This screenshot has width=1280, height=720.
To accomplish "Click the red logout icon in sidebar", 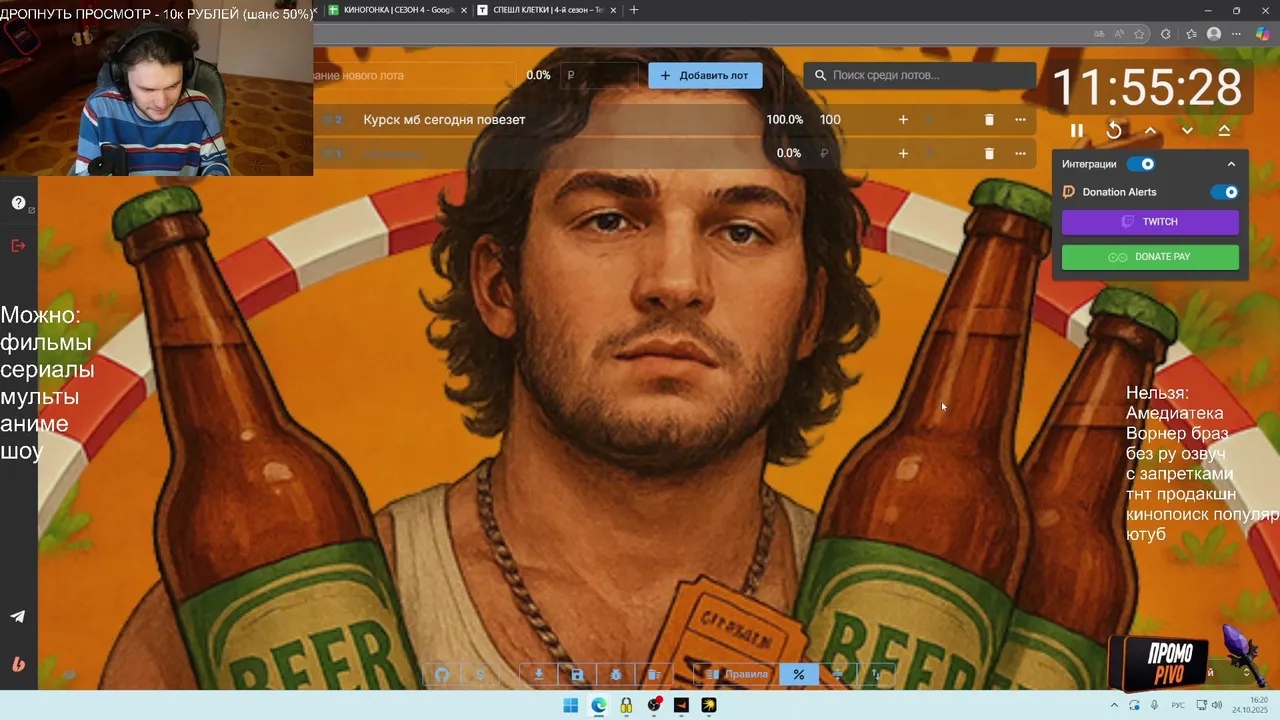I will pos(18,245).
